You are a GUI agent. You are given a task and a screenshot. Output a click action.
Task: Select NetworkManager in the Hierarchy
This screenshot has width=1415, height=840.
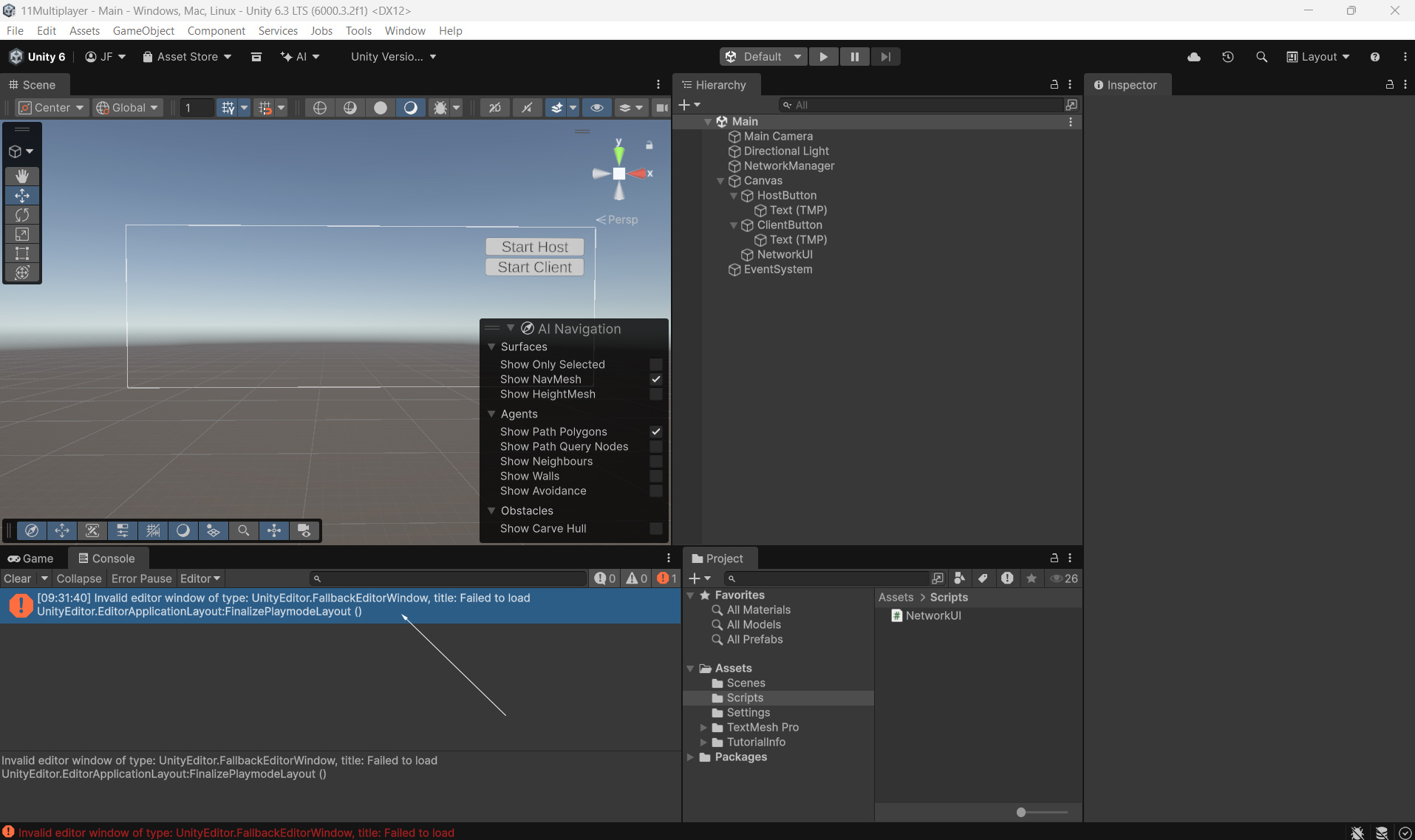point(788,166)
